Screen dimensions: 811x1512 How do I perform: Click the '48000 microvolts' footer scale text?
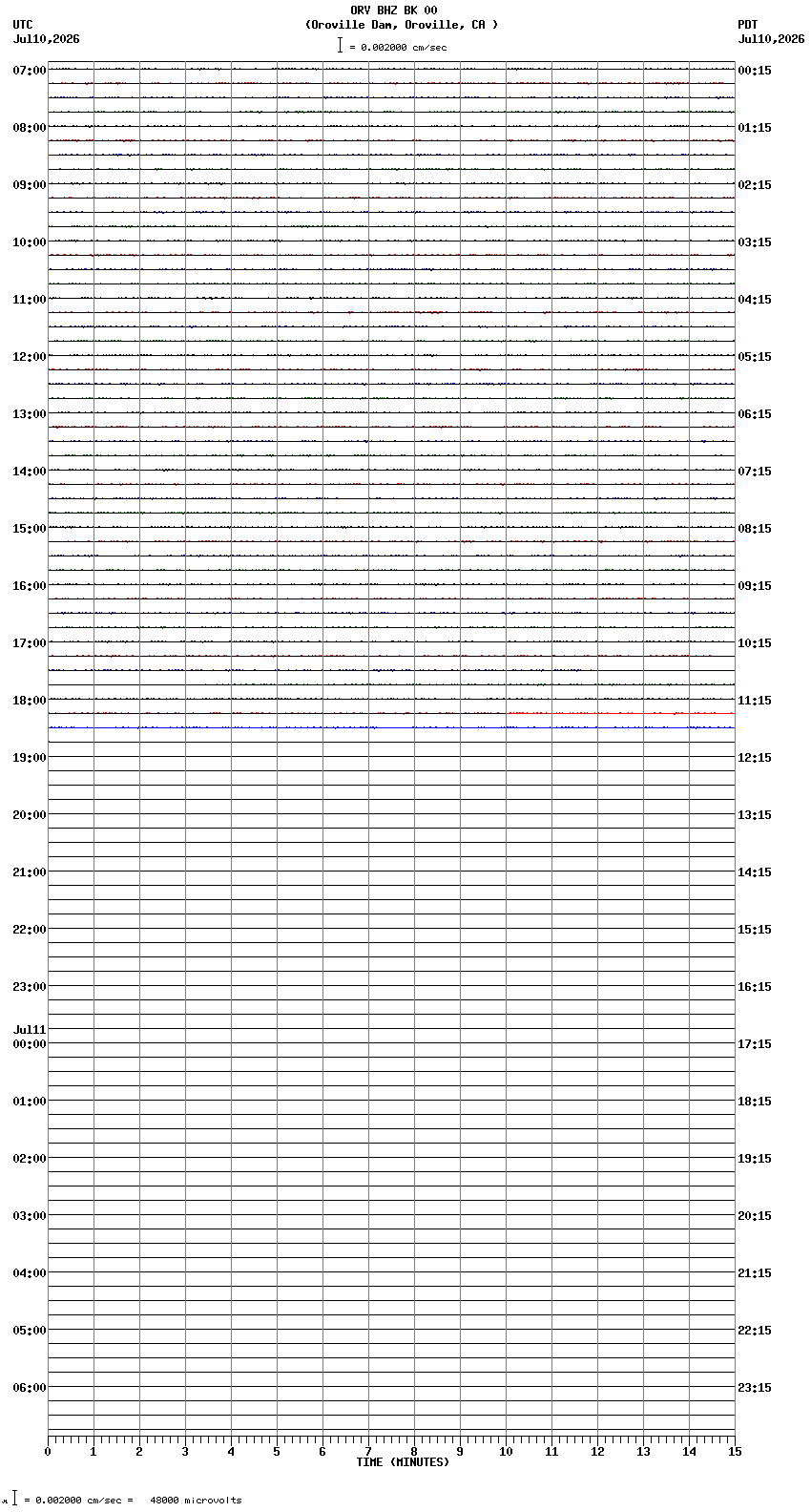click(196, 1501)
